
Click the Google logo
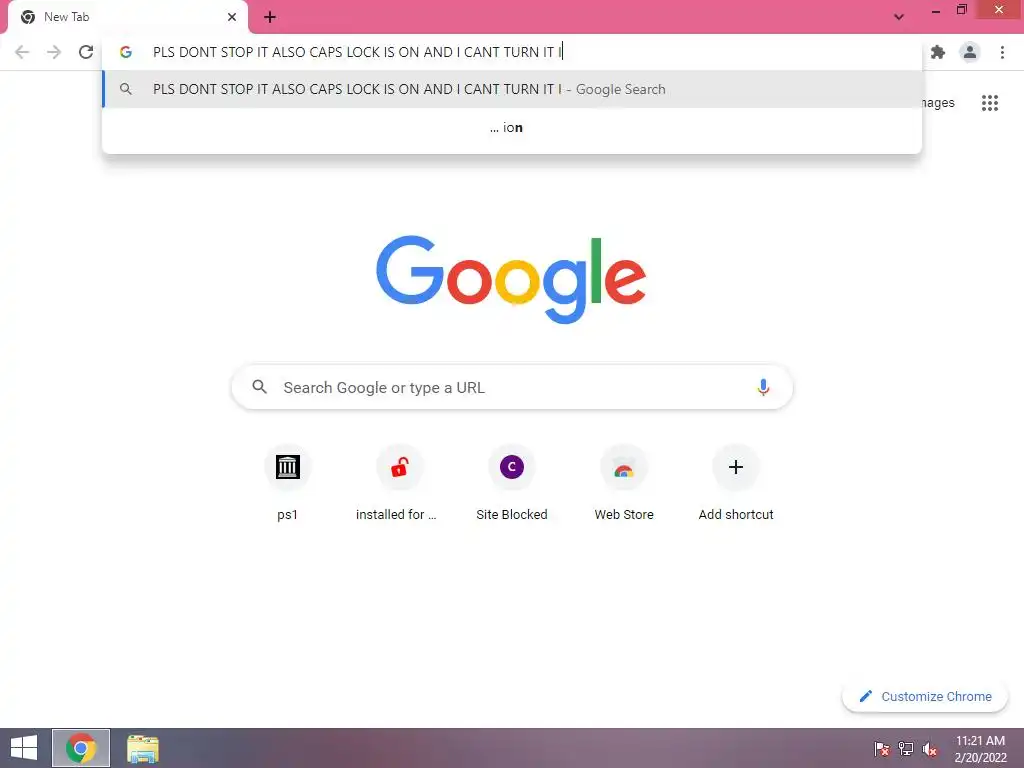click(511, 280)
